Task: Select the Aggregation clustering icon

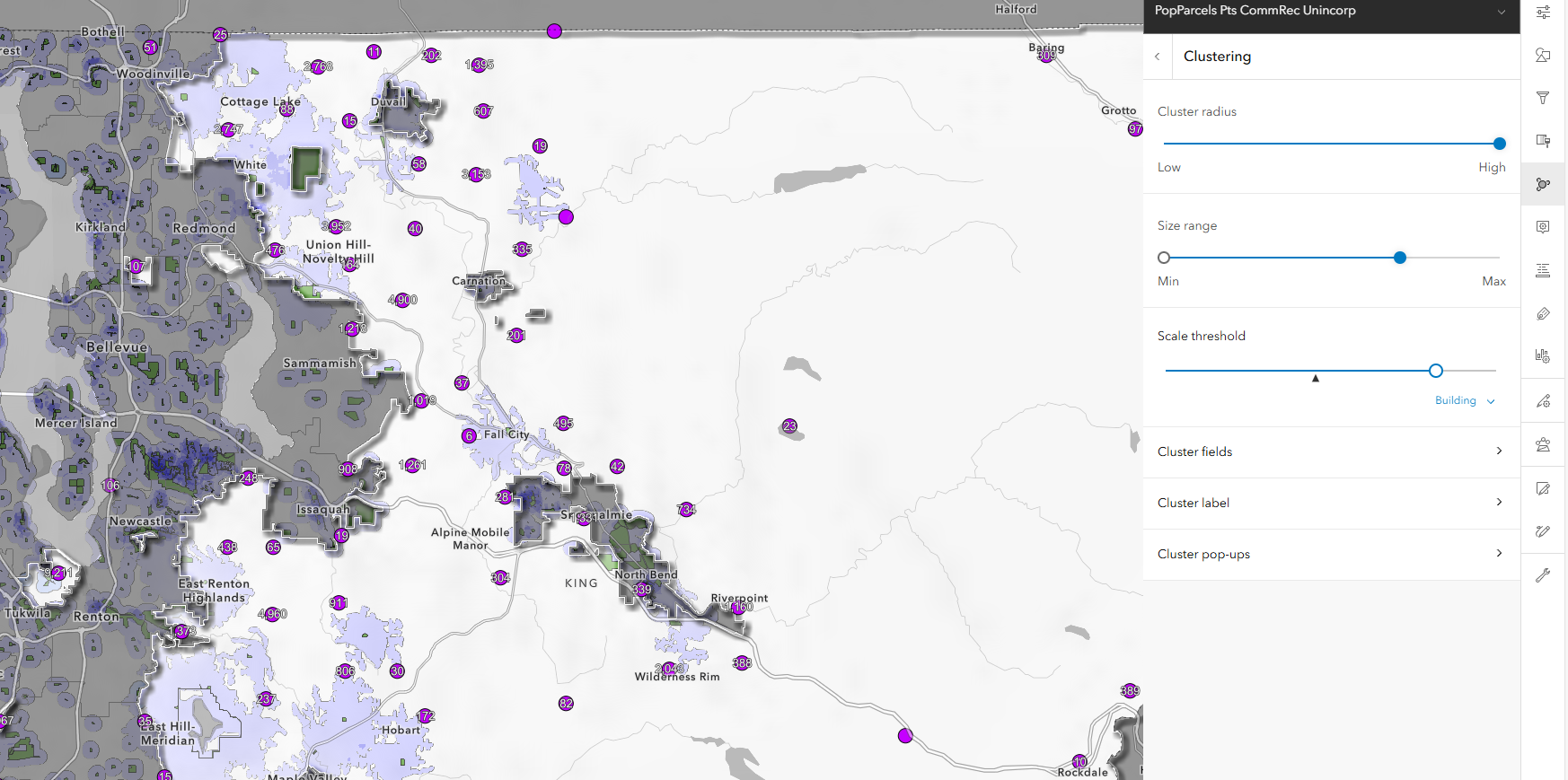Action: click(x=1543, y=184)
